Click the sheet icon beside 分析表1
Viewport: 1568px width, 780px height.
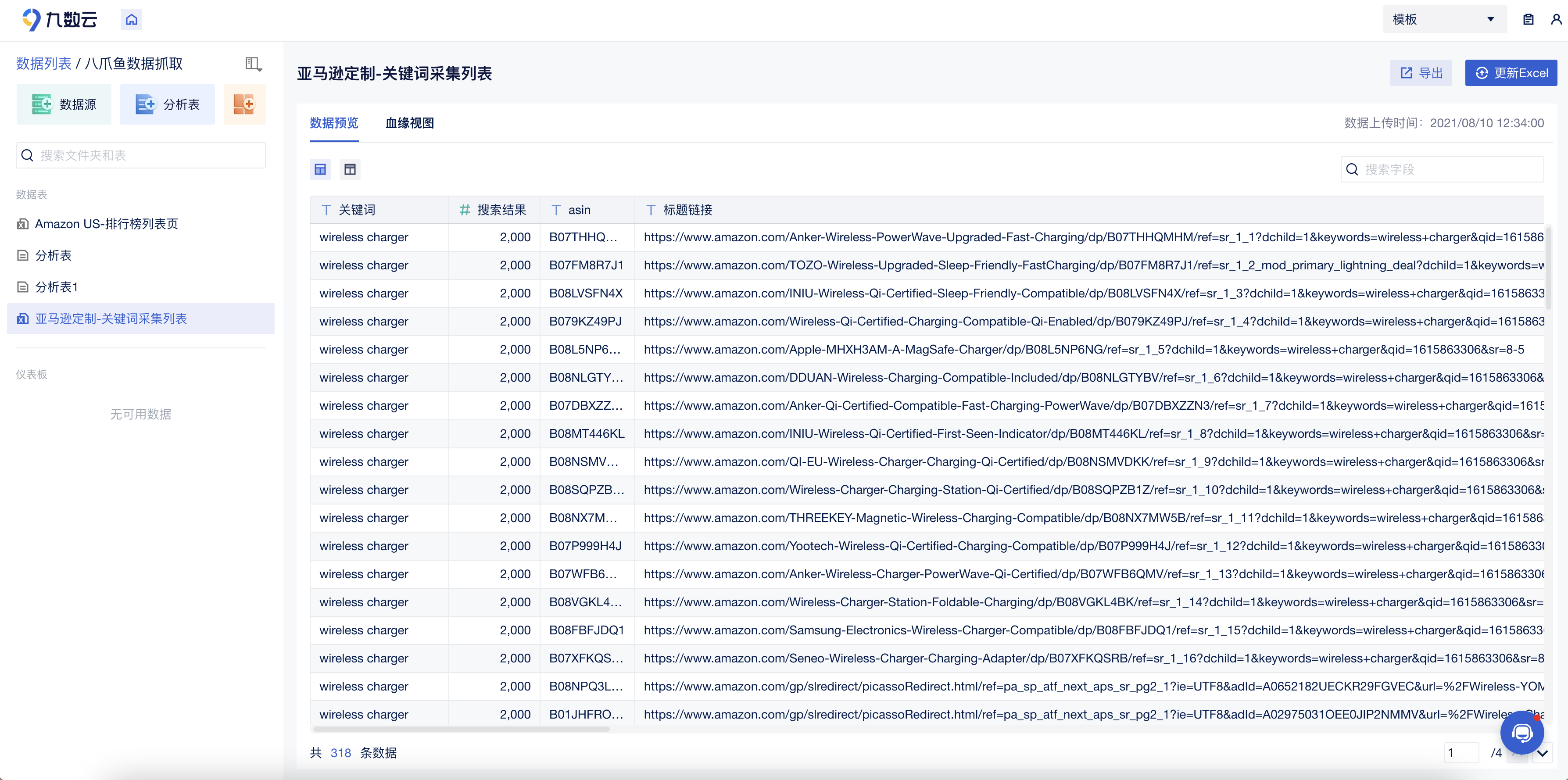[x=22, y=287]
